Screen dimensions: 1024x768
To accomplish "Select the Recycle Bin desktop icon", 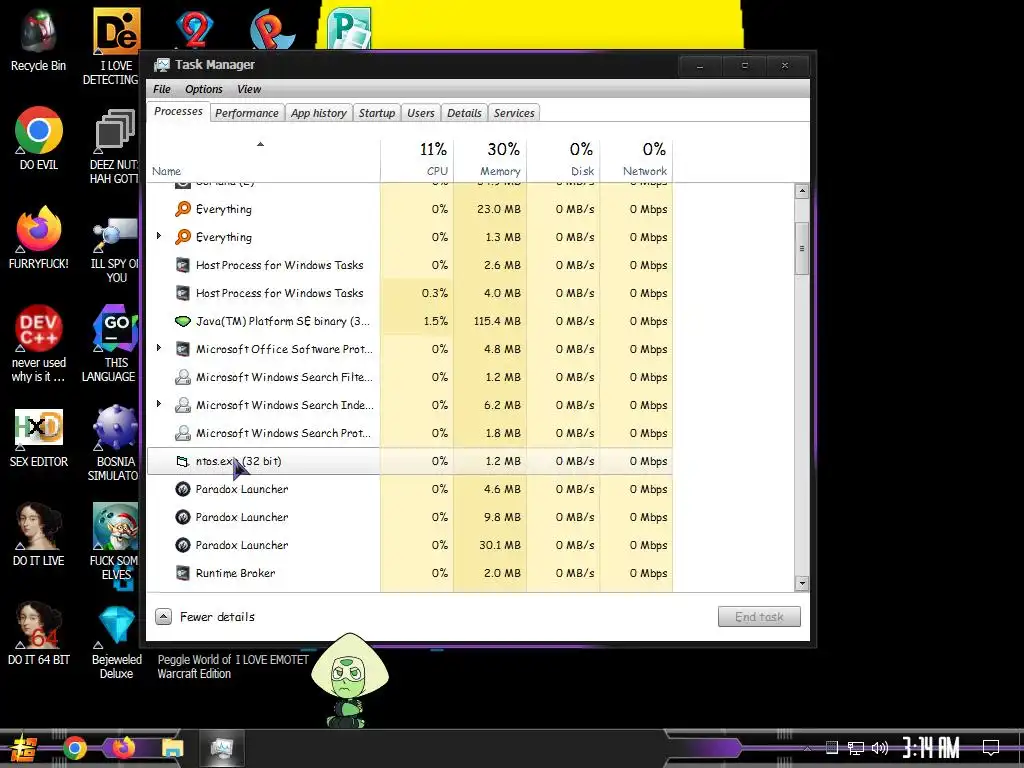I will (x=38, y=31).
